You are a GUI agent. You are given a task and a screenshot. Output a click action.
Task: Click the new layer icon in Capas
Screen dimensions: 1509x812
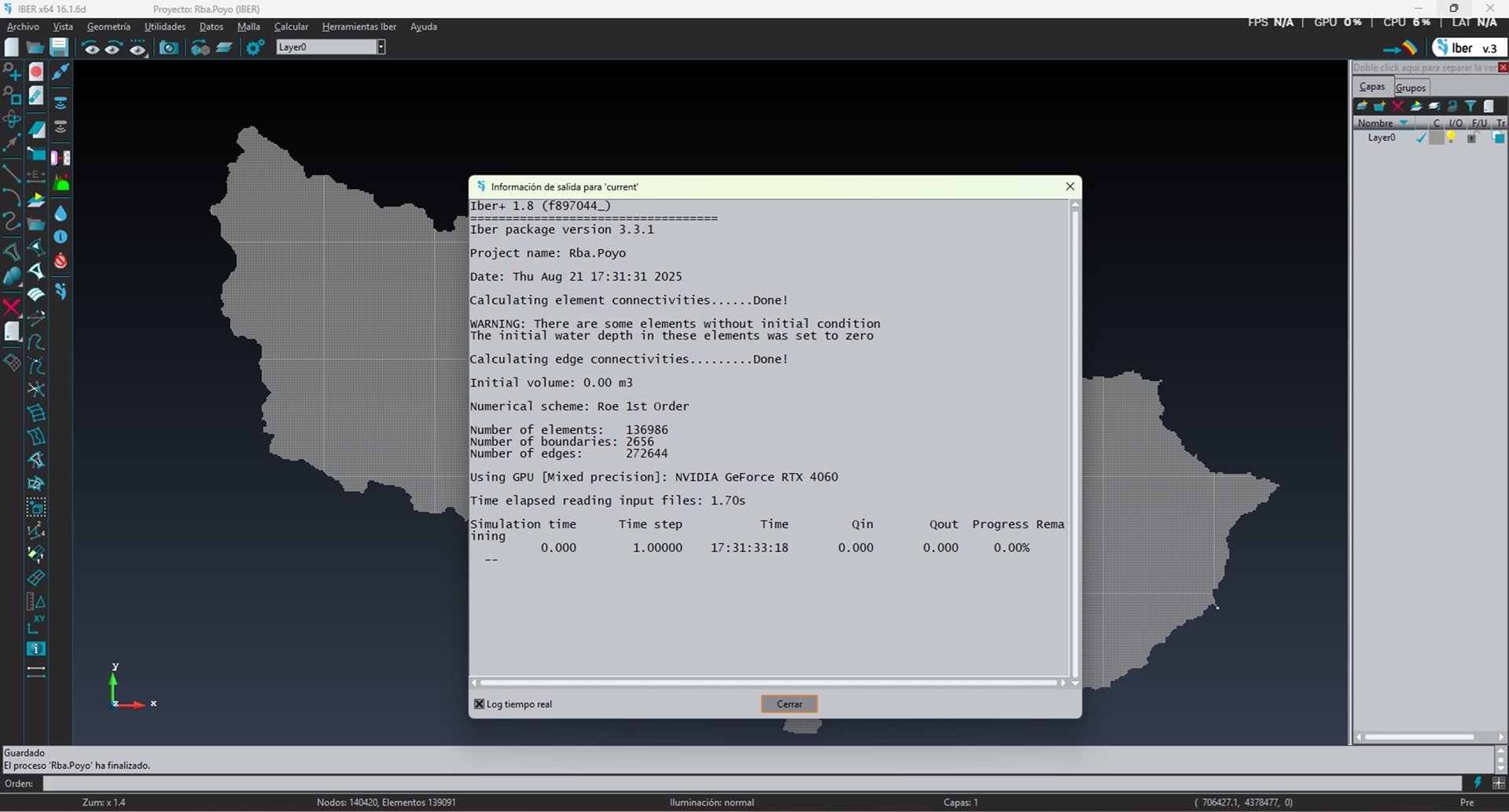(1362, 106)
